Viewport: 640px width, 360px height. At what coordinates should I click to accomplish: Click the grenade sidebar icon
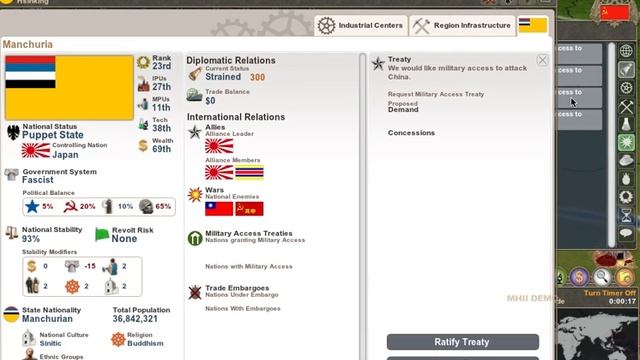click(626, 178)
